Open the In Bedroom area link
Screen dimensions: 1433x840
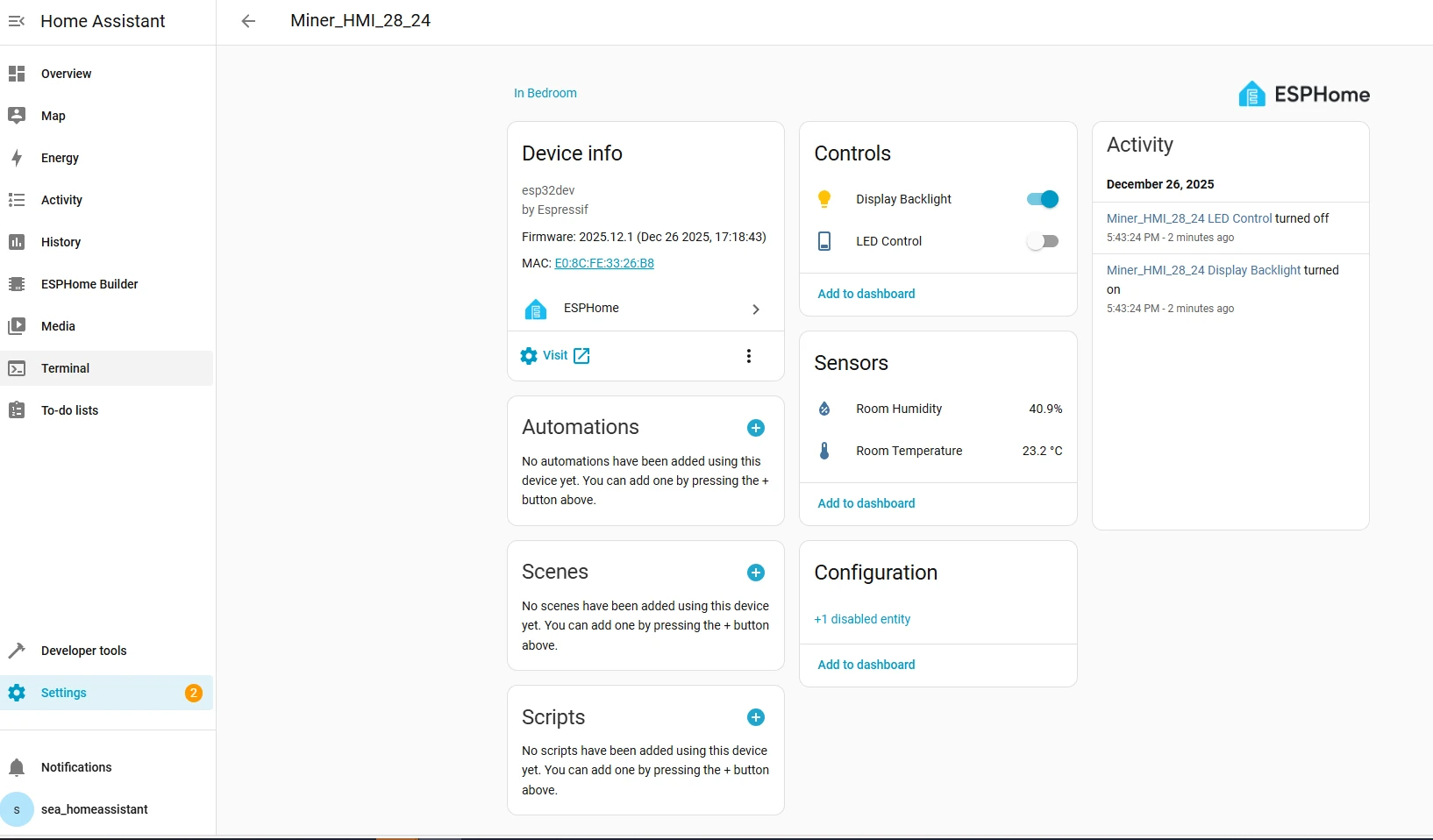[x=545, y=93]
